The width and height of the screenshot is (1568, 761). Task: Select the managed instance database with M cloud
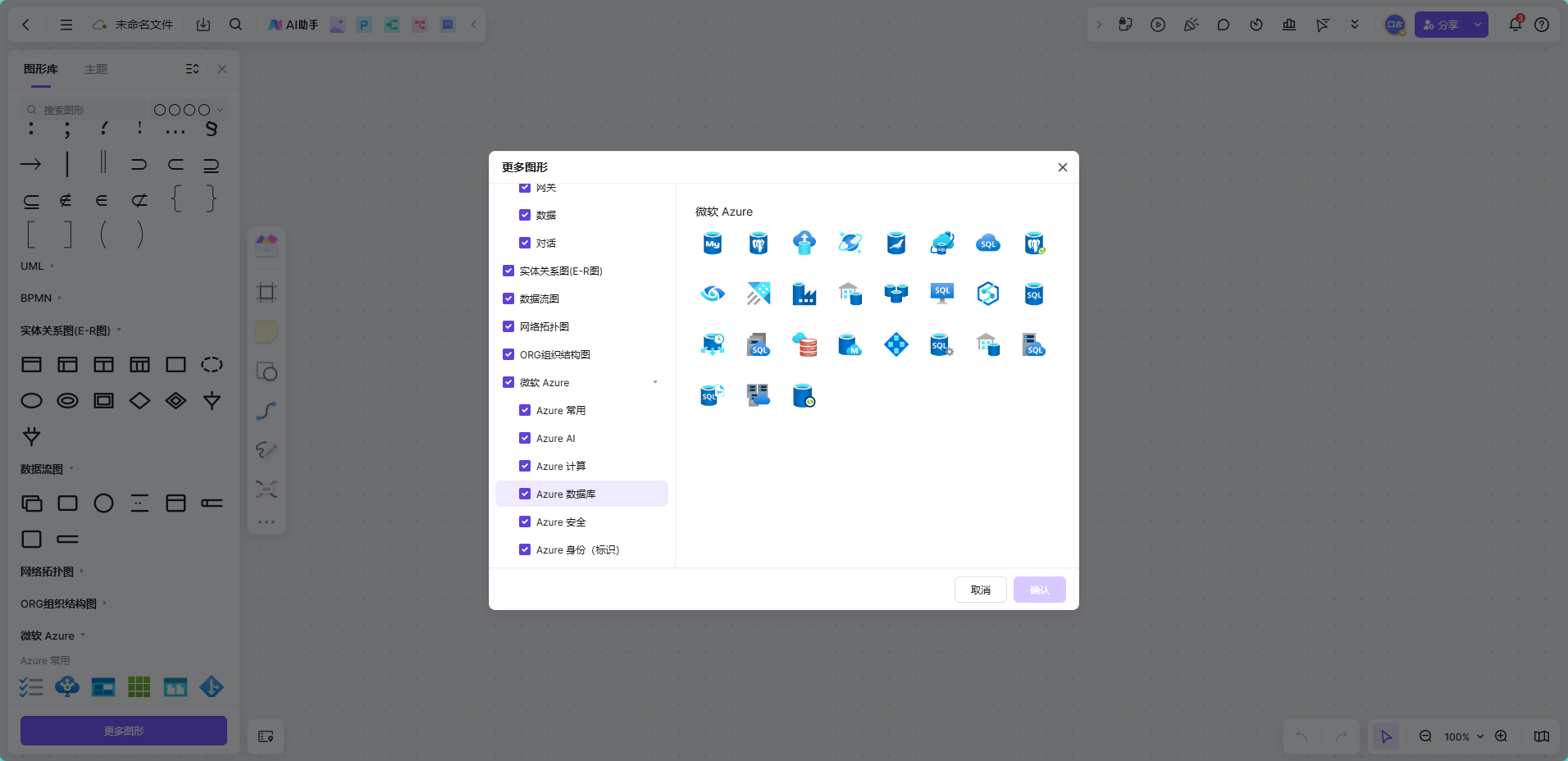click(x=850, y=344)
